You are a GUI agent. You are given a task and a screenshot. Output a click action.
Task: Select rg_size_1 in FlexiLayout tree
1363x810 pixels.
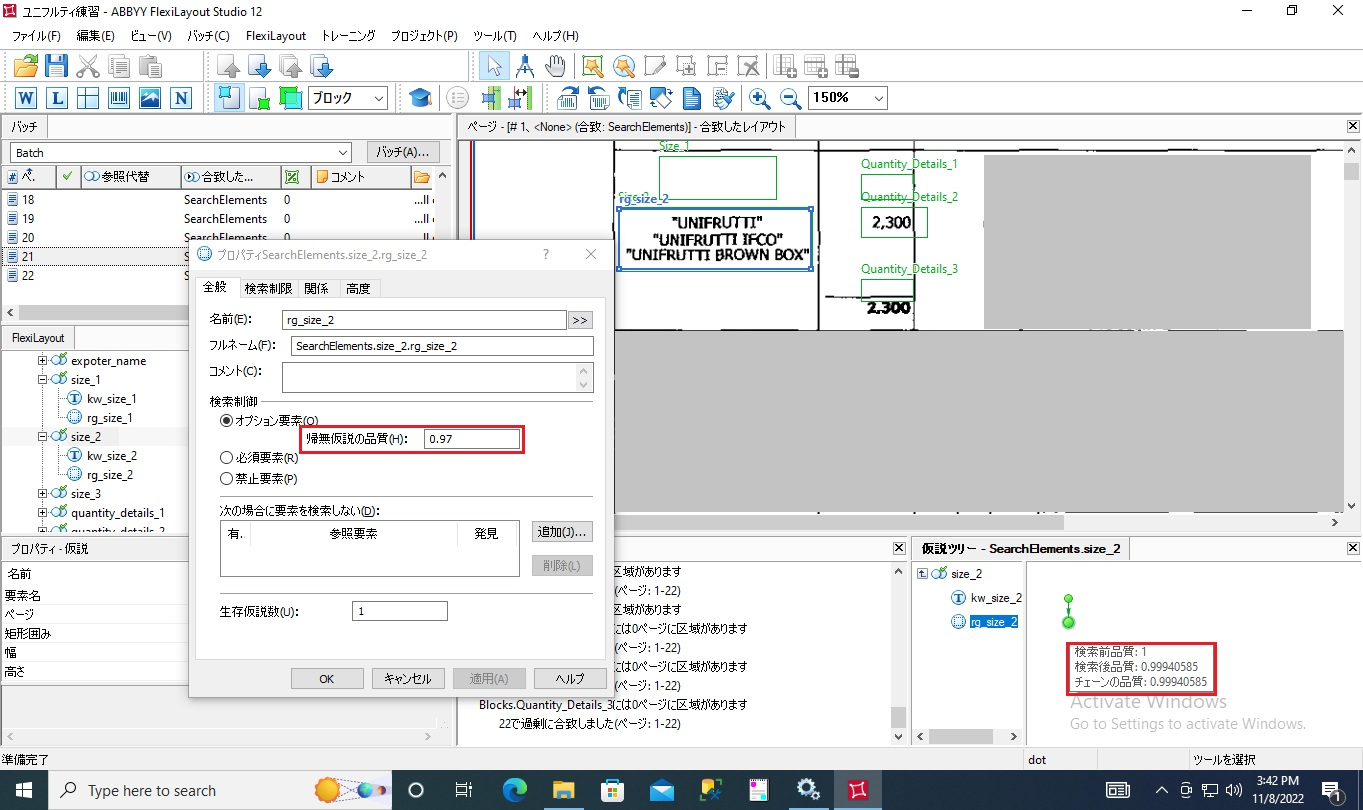tap(110, 418)
